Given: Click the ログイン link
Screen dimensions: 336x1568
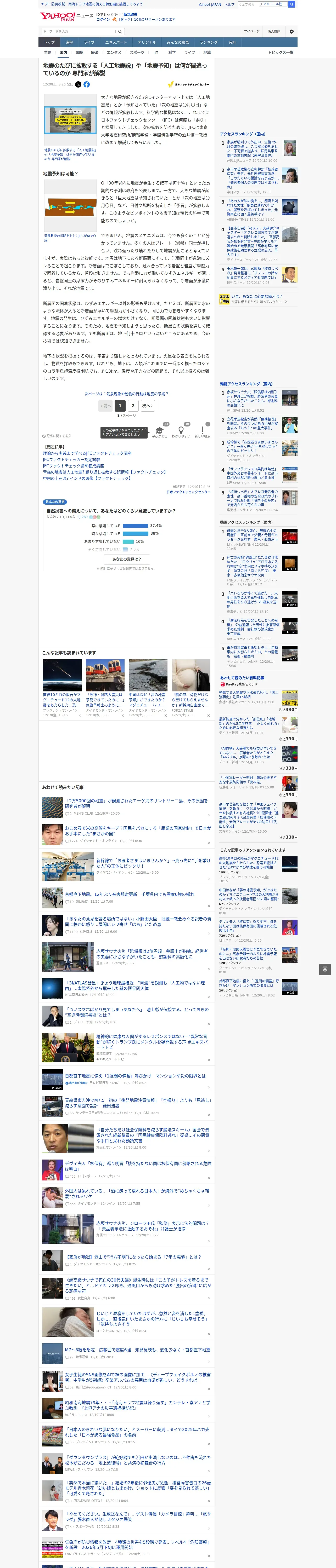Looking at the screenshot, I should 103,20.
